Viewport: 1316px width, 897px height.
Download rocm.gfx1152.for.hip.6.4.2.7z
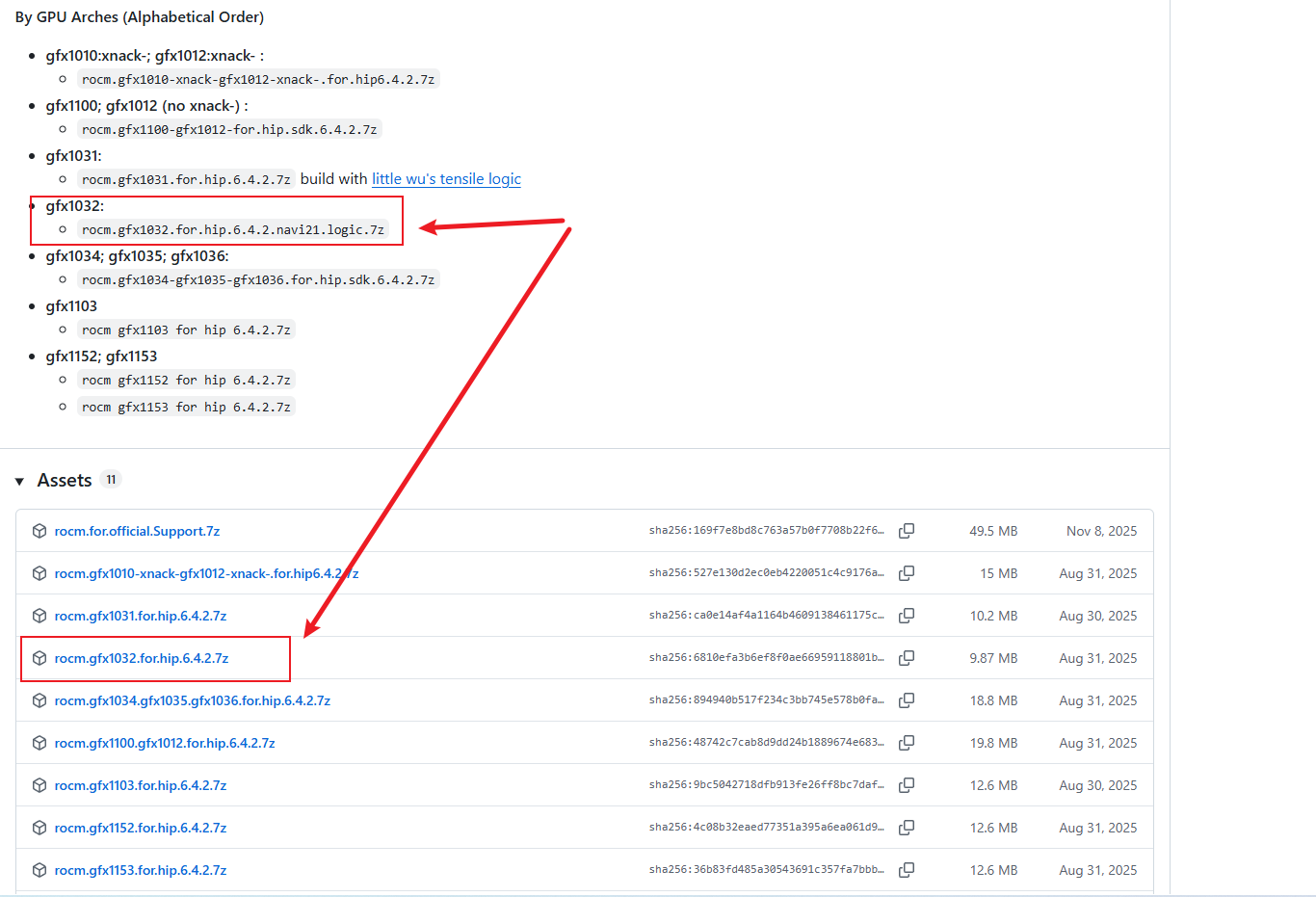click(x=141, y=828)
